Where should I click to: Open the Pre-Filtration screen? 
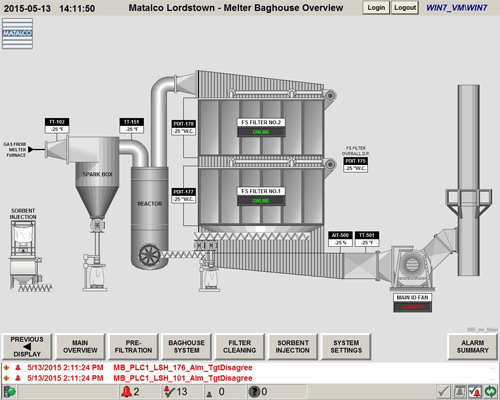pos(133,347)
